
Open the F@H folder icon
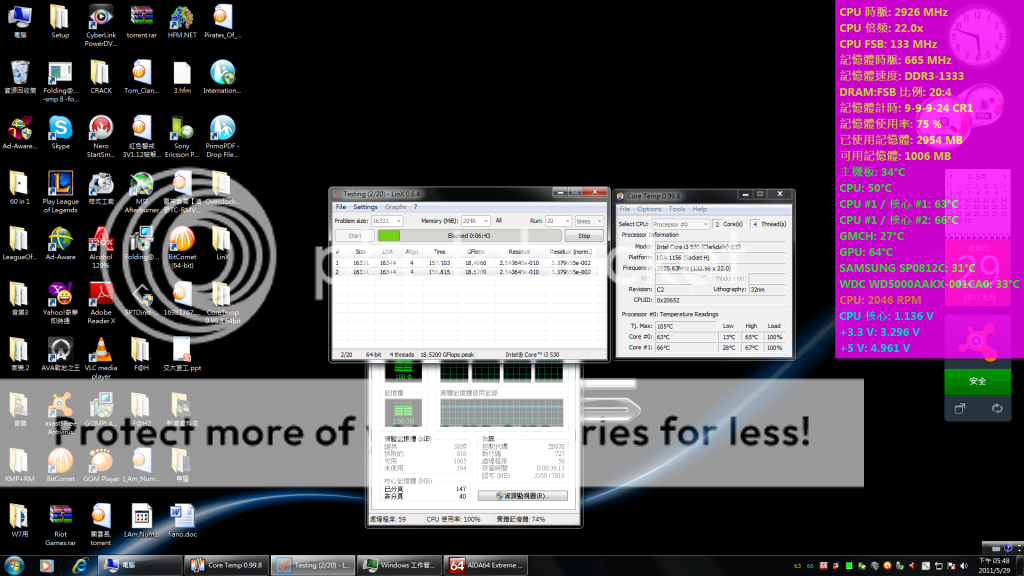point(141,355)
